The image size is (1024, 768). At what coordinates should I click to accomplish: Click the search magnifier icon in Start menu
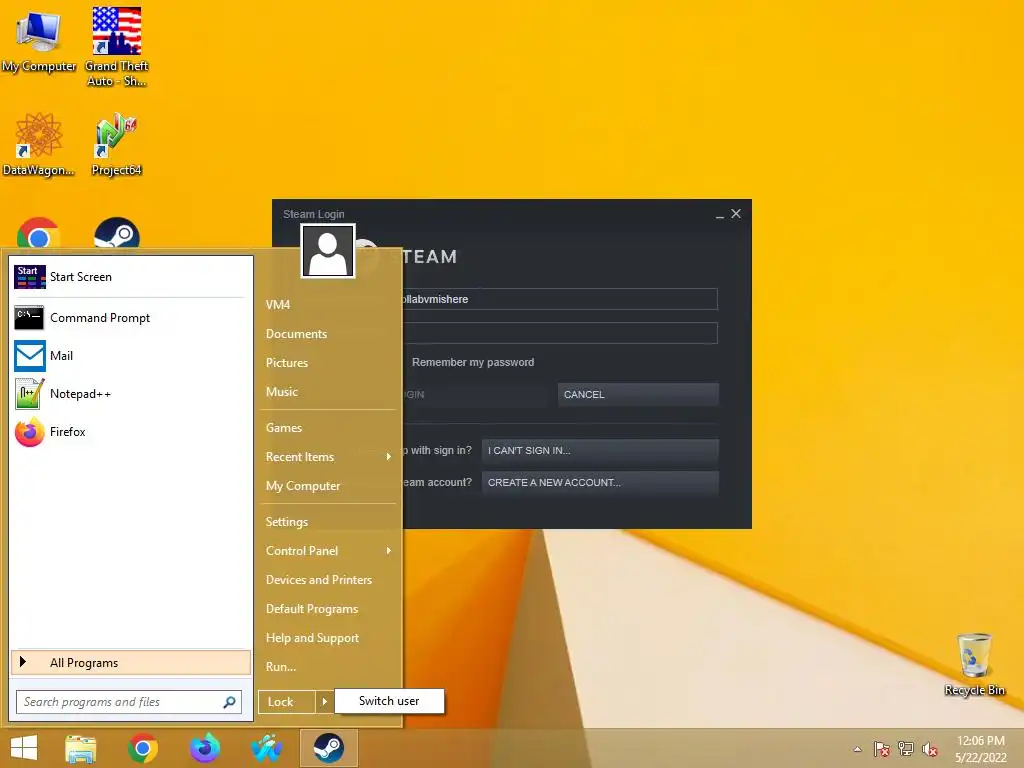[x=229, y=702]
